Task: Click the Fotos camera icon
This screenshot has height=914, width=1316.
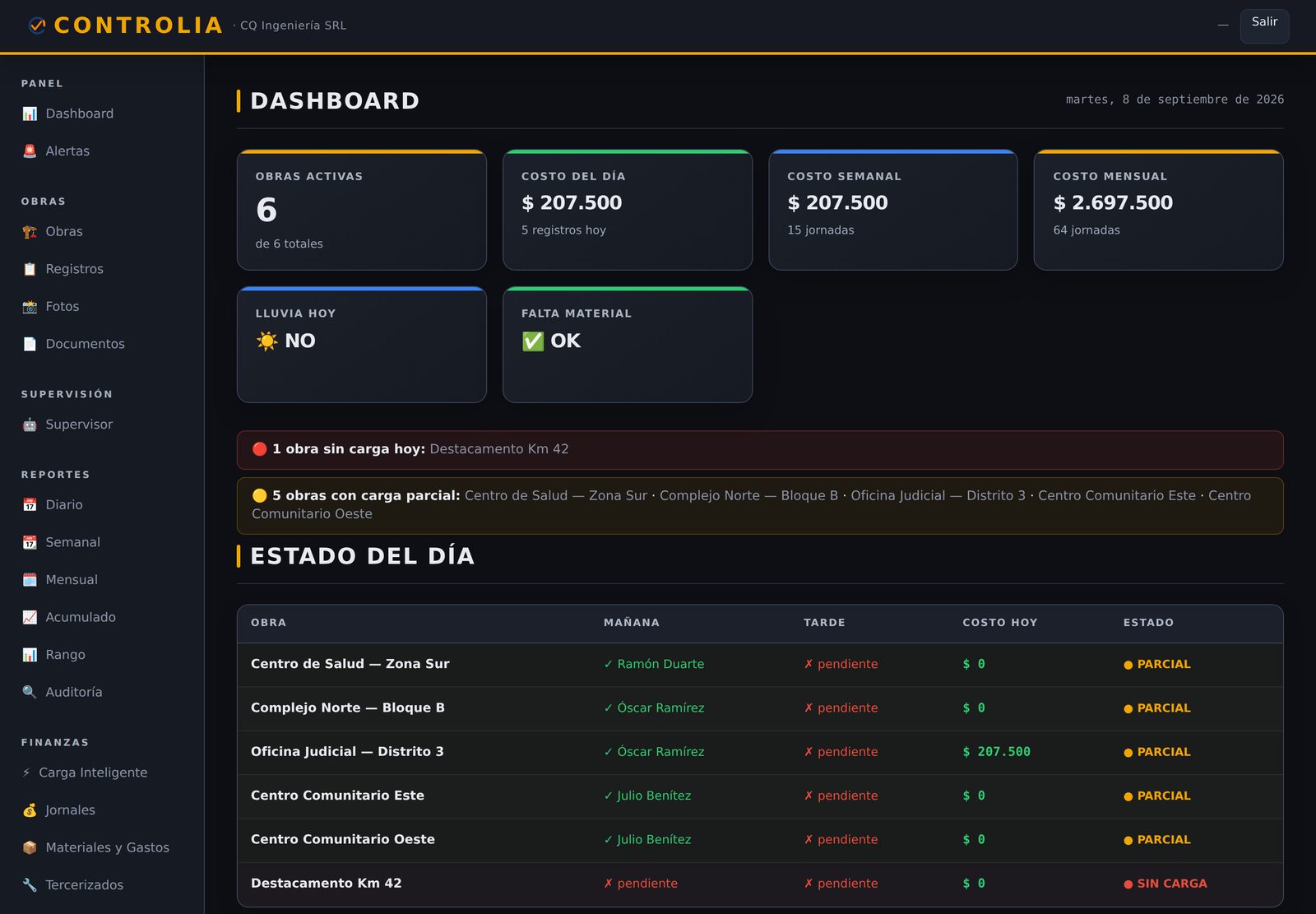Action: coord(30,307)
